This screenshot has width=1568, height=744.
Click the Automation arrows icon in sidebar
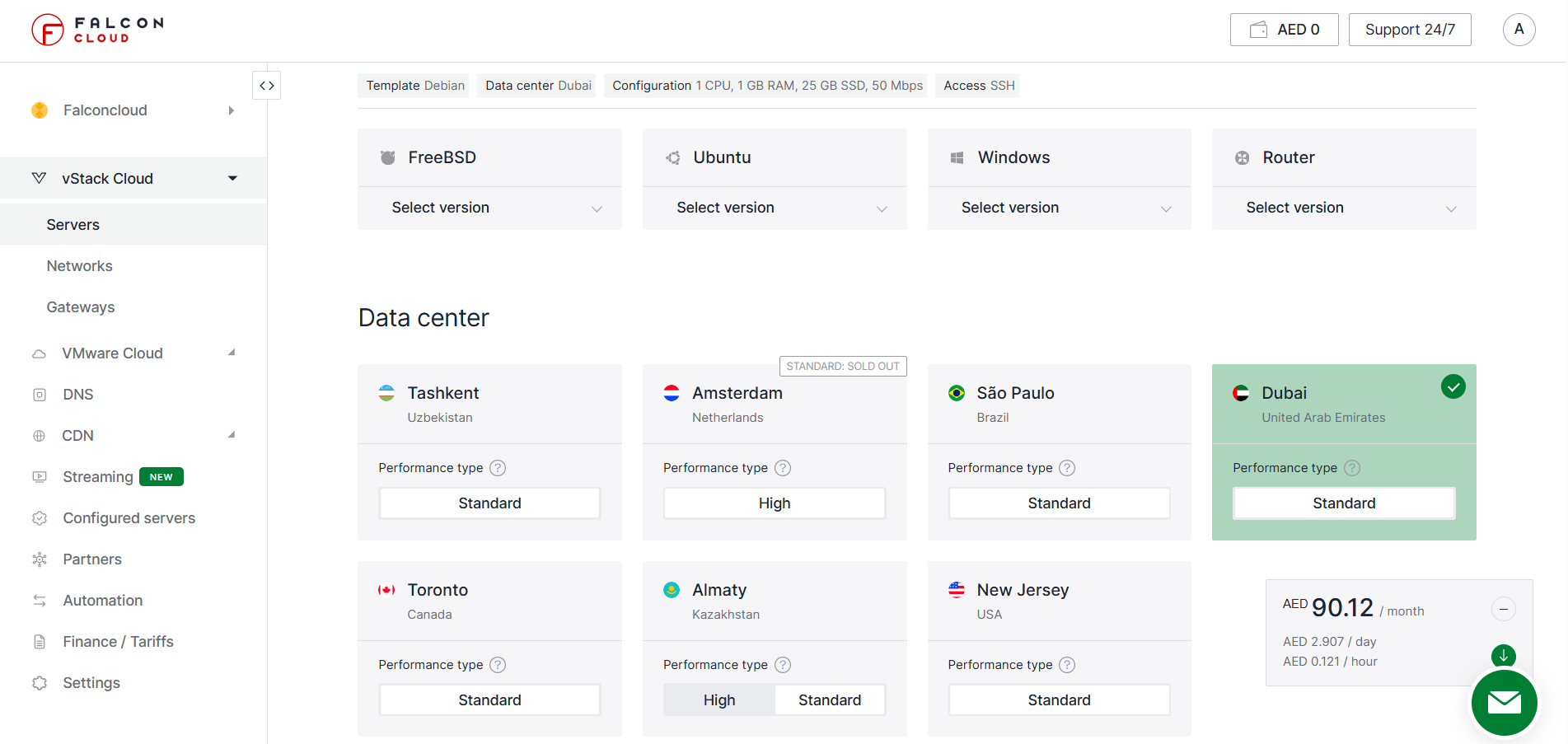click(x=40, y=601)
